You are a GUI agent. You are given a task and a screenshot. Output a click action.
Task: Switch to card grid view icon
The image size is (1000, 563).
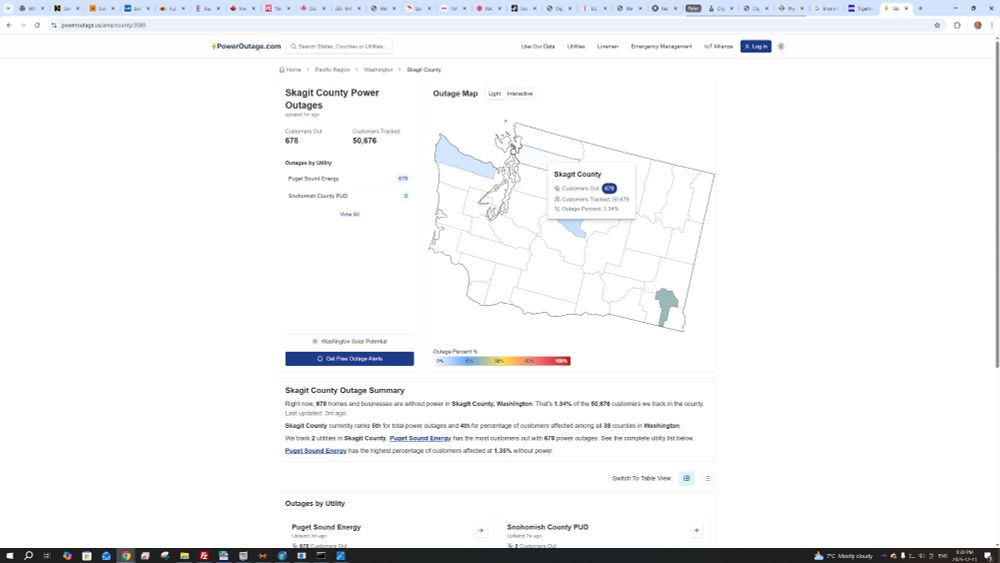(687, 478)
